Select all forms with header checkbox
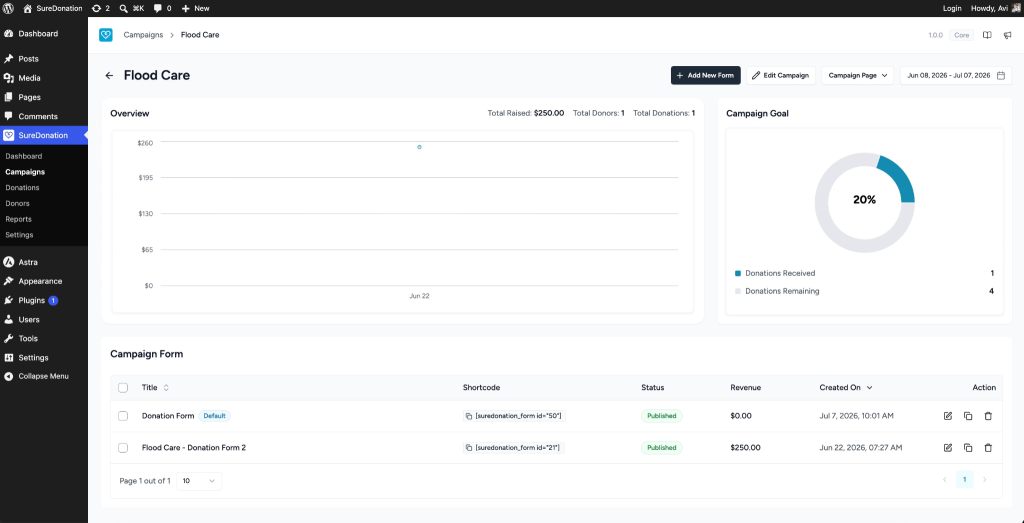1024x523 pixels. click(123, 388)
